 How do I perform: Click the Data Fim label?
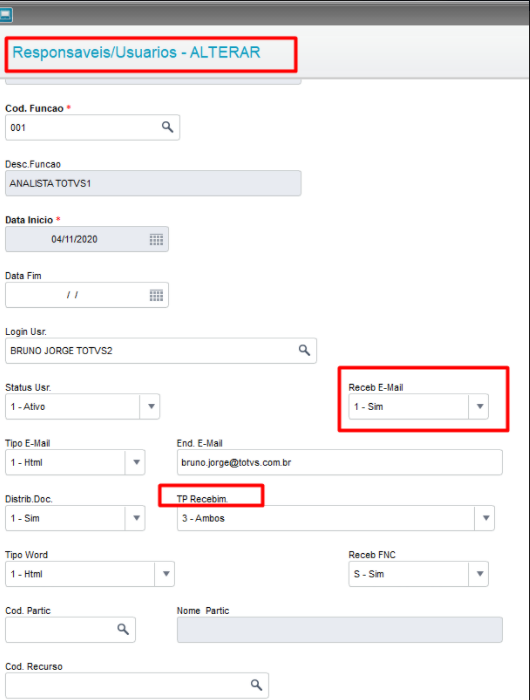[23, 276]
